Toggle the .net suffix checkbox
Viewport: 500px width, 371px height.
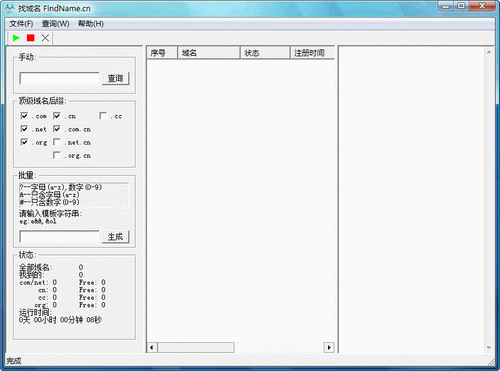tap(24, 129)
